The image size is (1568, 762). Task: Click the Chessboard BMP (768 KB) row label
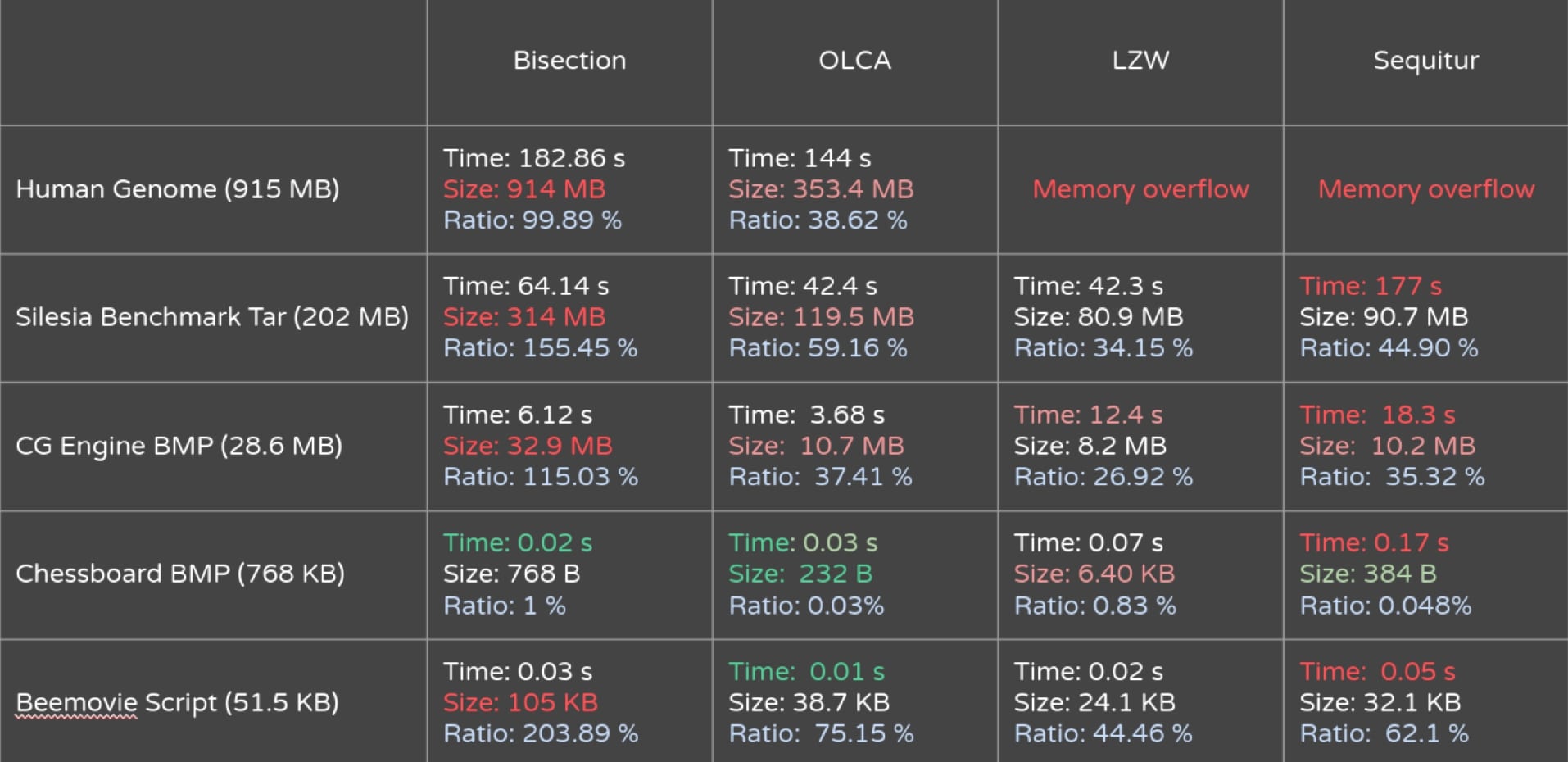(x=180, y=574)
